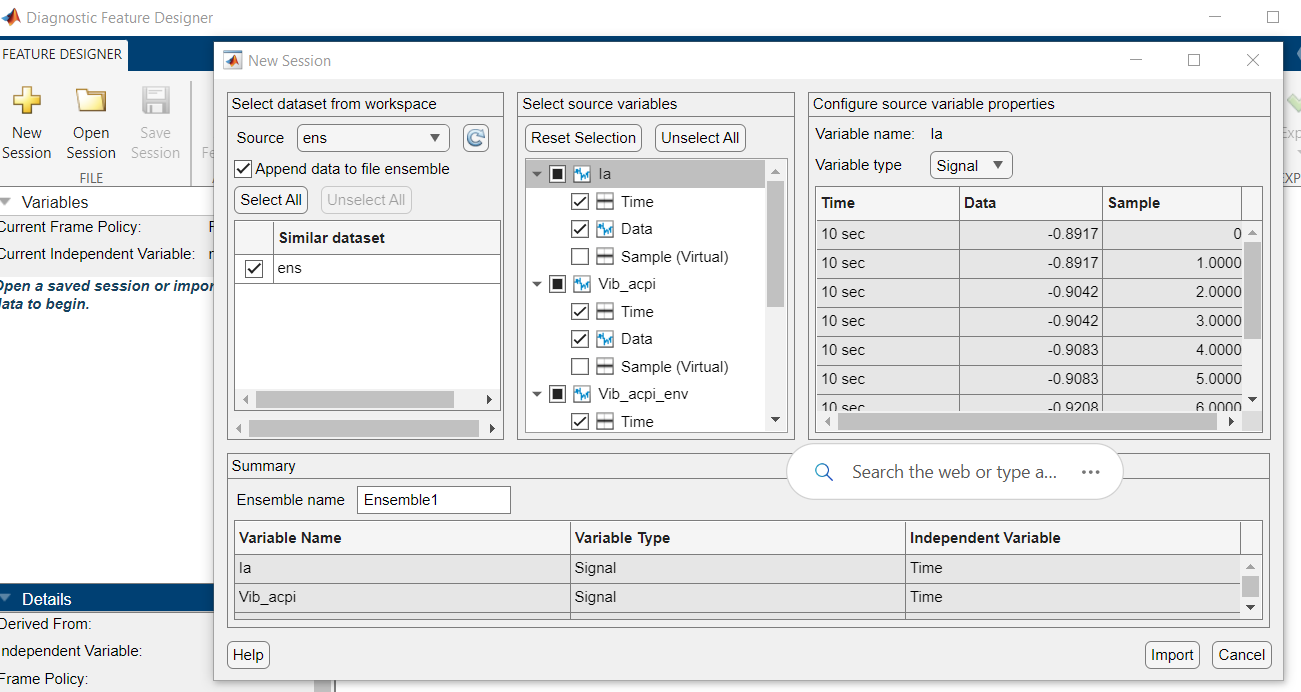The width and height of the screenshot is (1301, 692).
Task: Check Sample (Virtual) under Ia
Action: 580,257
